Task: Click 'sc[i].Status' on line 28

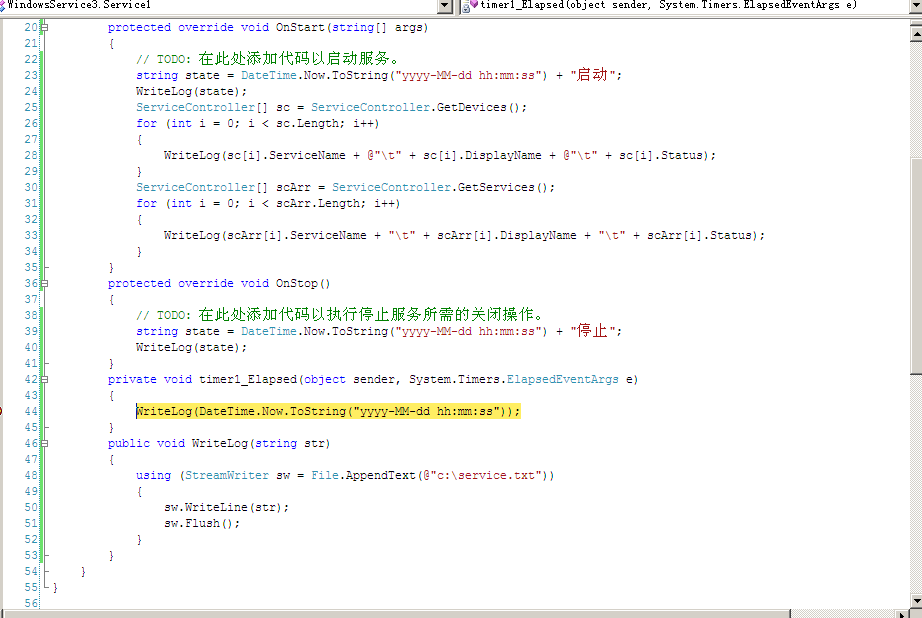Action: coord(661,155)
